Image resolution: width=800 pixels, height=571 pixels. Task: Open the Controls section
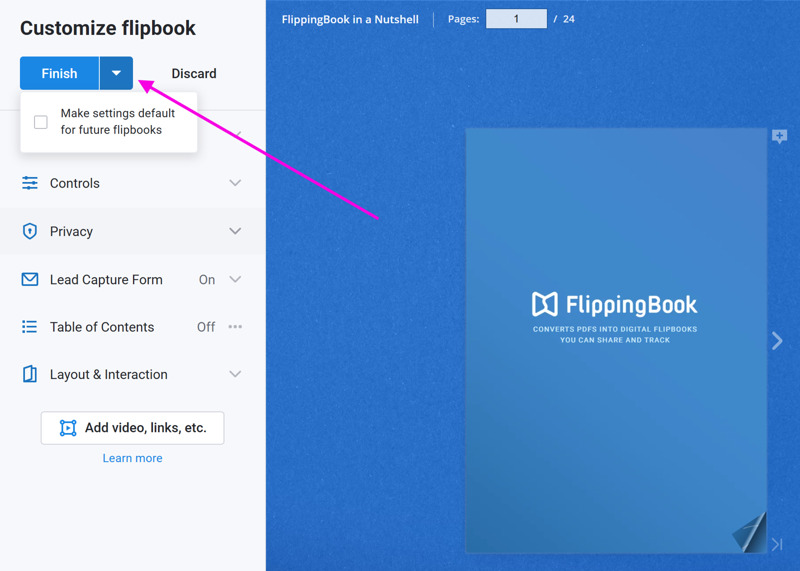click(x=133, y=183)
